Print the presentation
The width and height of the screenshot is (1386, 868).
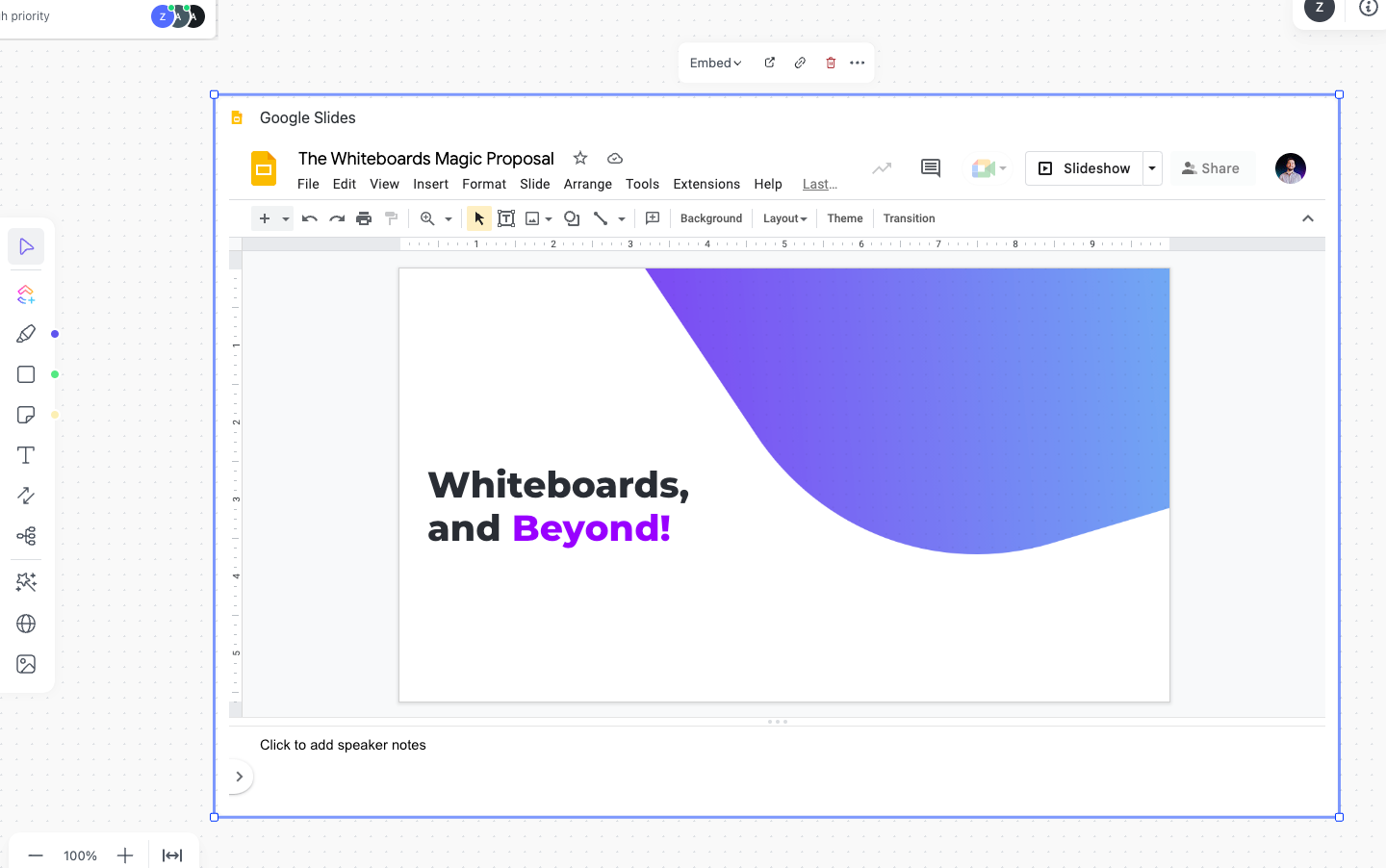tap(364, 218)
